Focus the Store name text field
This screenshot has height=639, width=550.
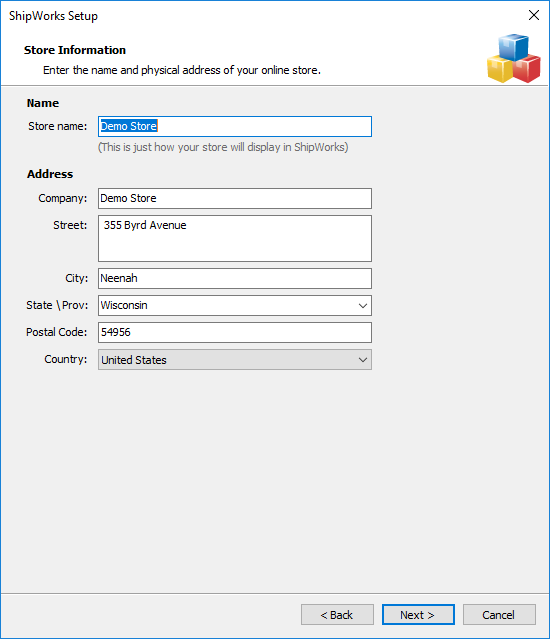click(235, 126)
